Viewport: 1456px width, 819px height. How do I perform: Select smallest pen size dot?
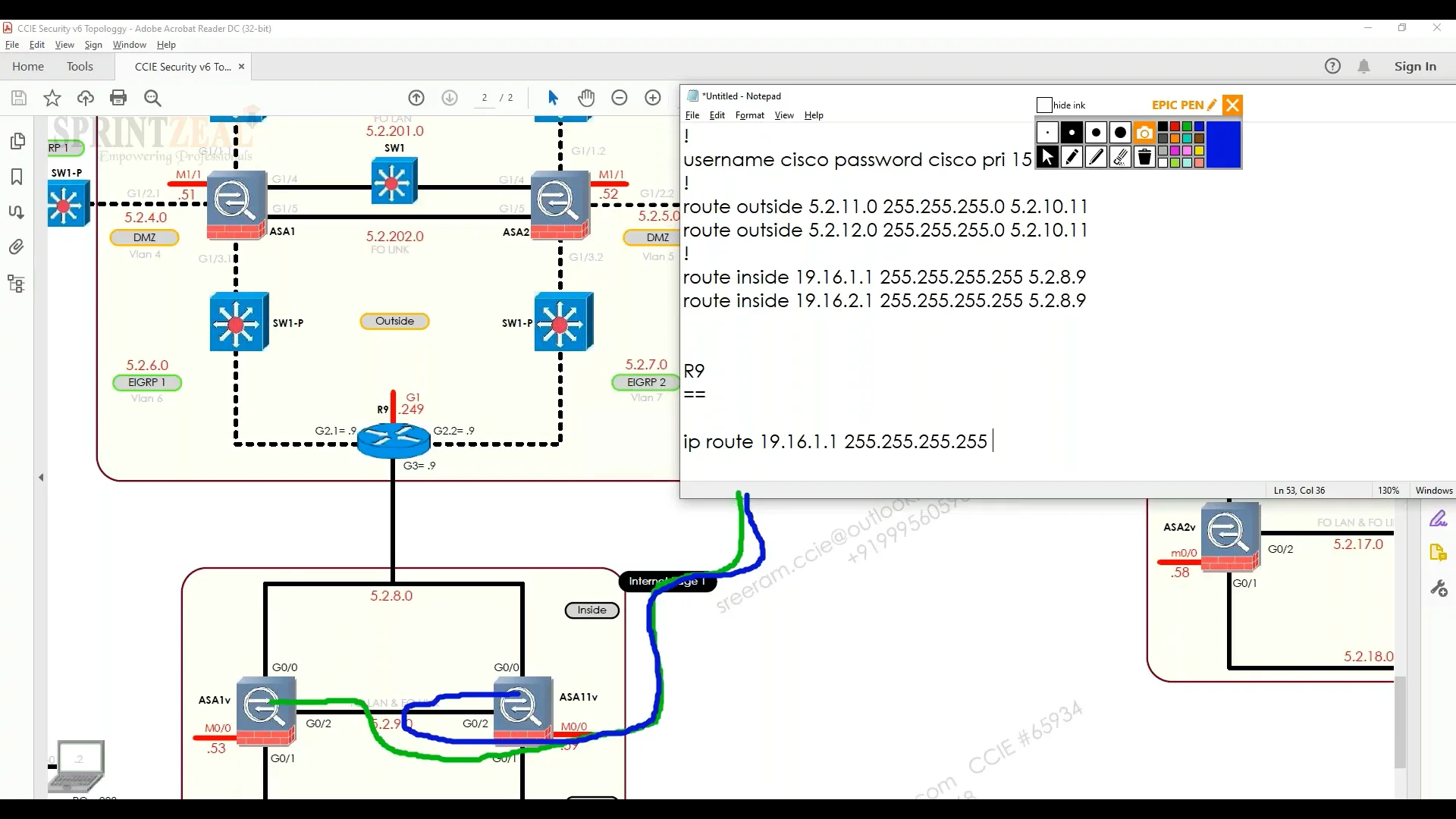1047,133
